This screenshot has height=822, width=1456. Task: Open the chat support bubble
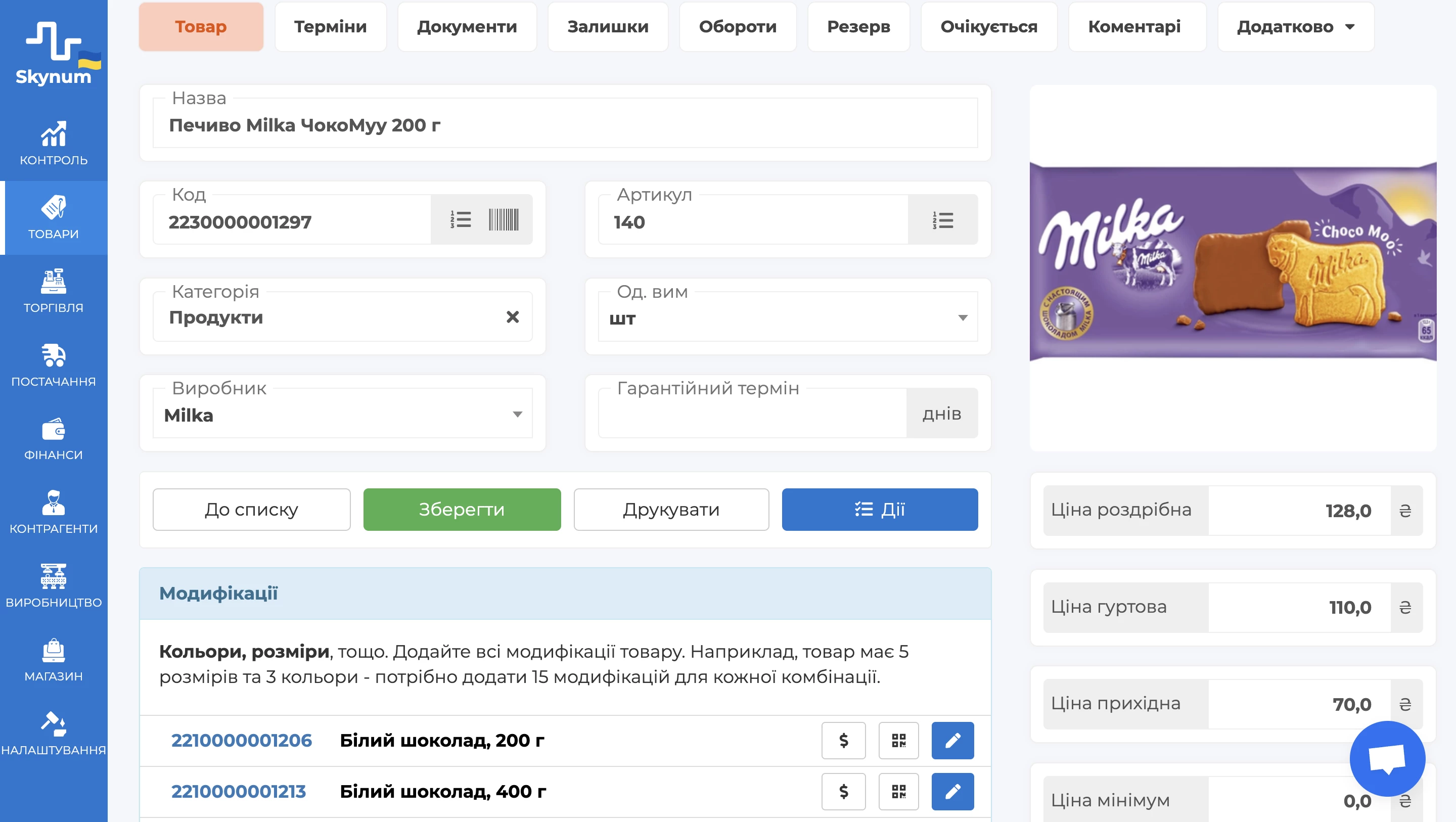coord(1387,758)
